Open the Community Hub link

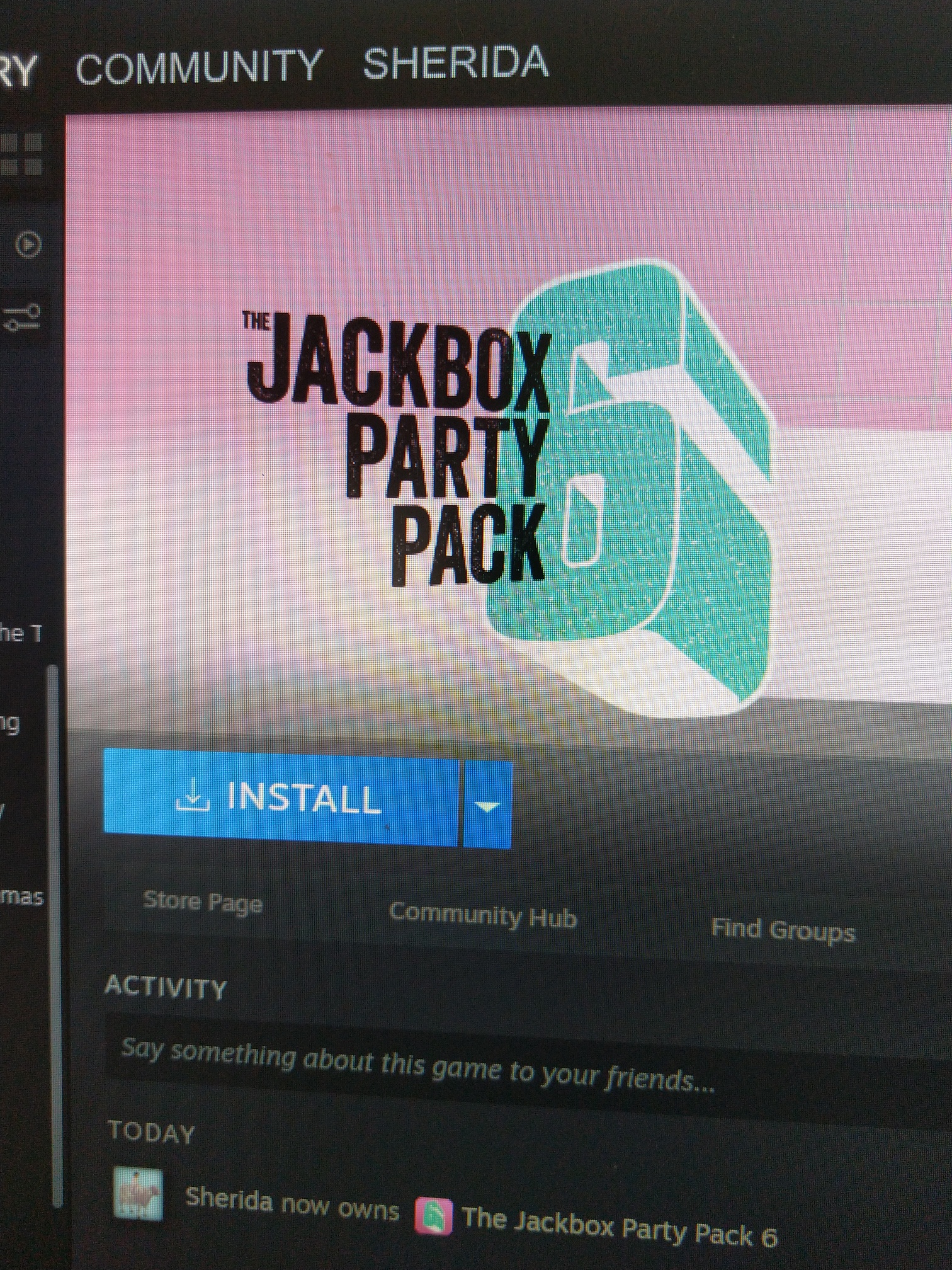pos(483,915)
